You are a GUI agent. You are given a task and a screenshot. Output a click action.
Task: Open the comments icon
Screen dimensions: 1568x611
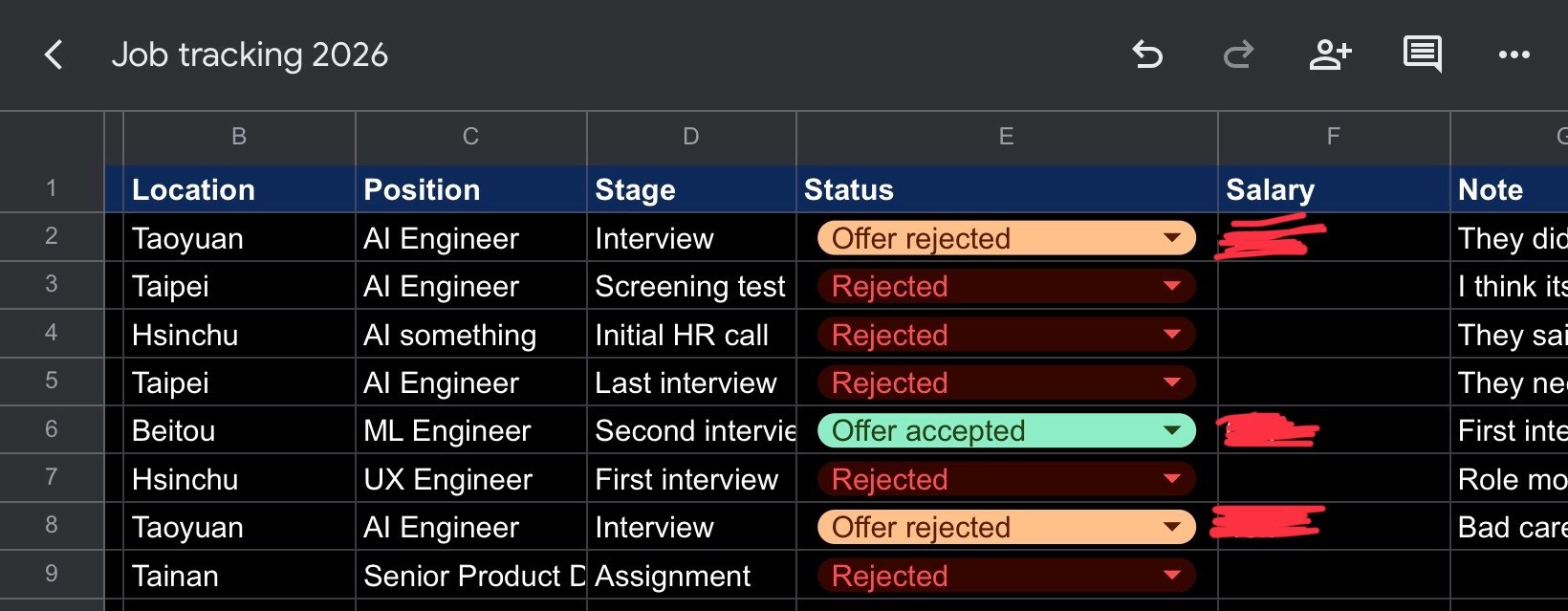click(x=1423, y=55)
